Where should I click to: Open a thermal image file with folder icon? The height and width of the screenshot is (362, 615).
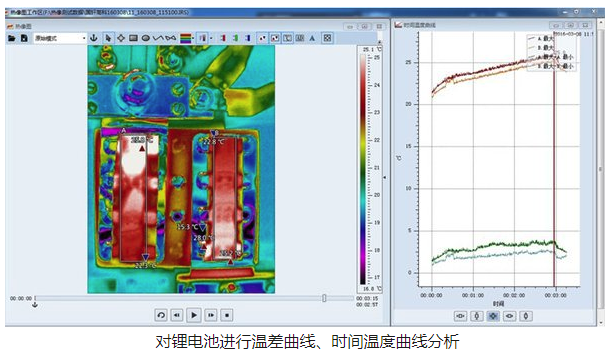tap(11, 38)
